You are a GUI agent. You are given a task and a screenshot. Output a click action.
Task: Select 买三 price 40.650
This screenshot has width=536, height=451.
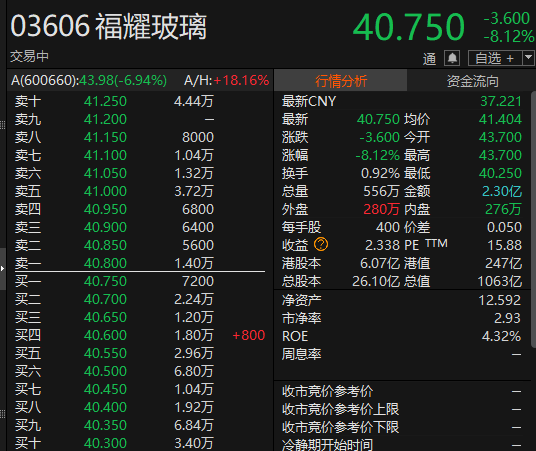click(105, 317)
